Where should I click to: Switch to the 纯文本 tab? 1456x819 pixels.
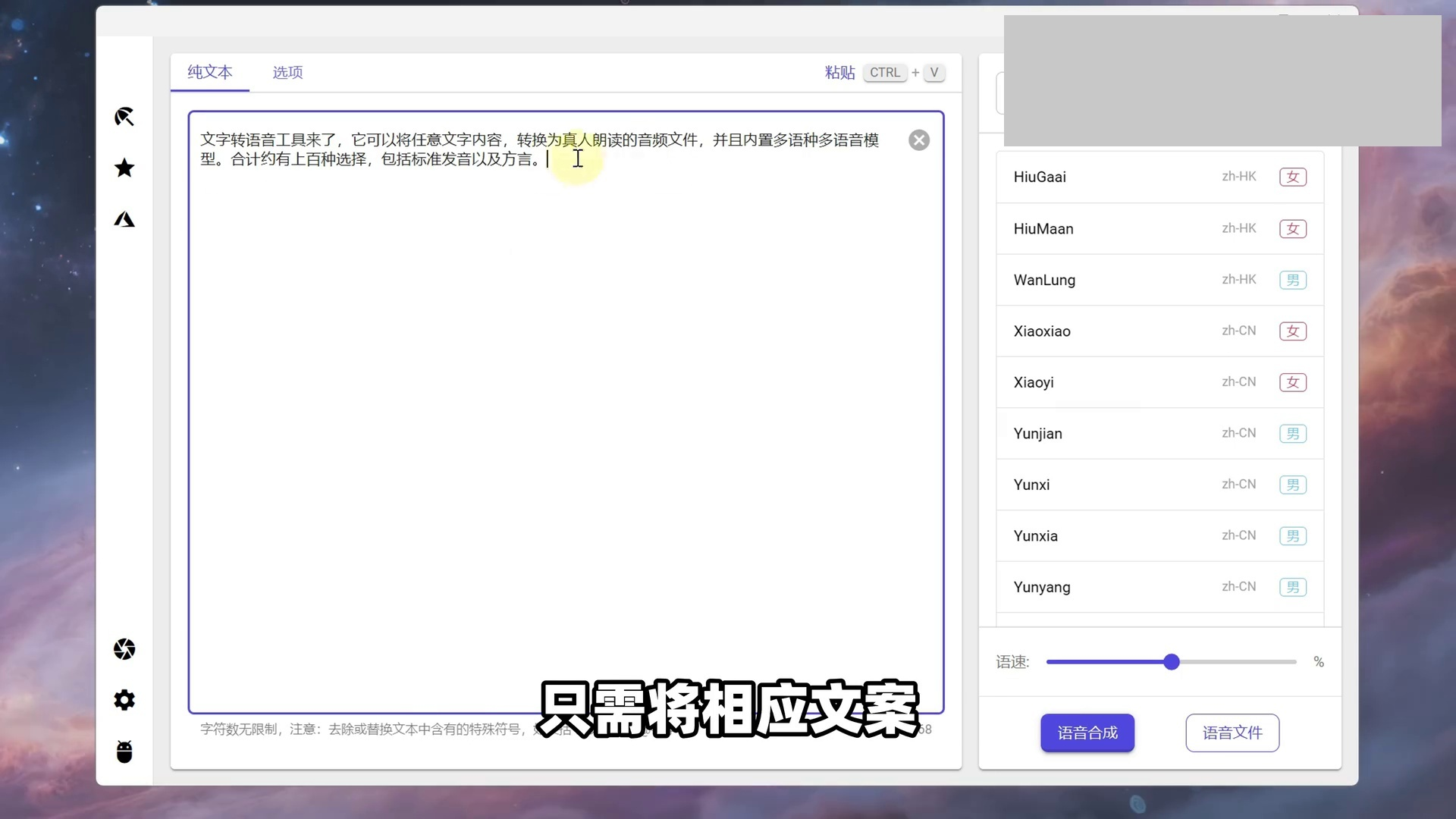point(210,72)
